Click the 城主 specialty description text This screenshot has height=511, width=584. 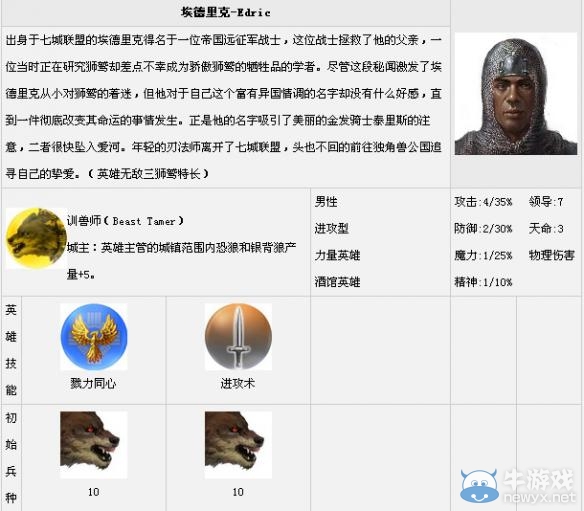(182, 261)
